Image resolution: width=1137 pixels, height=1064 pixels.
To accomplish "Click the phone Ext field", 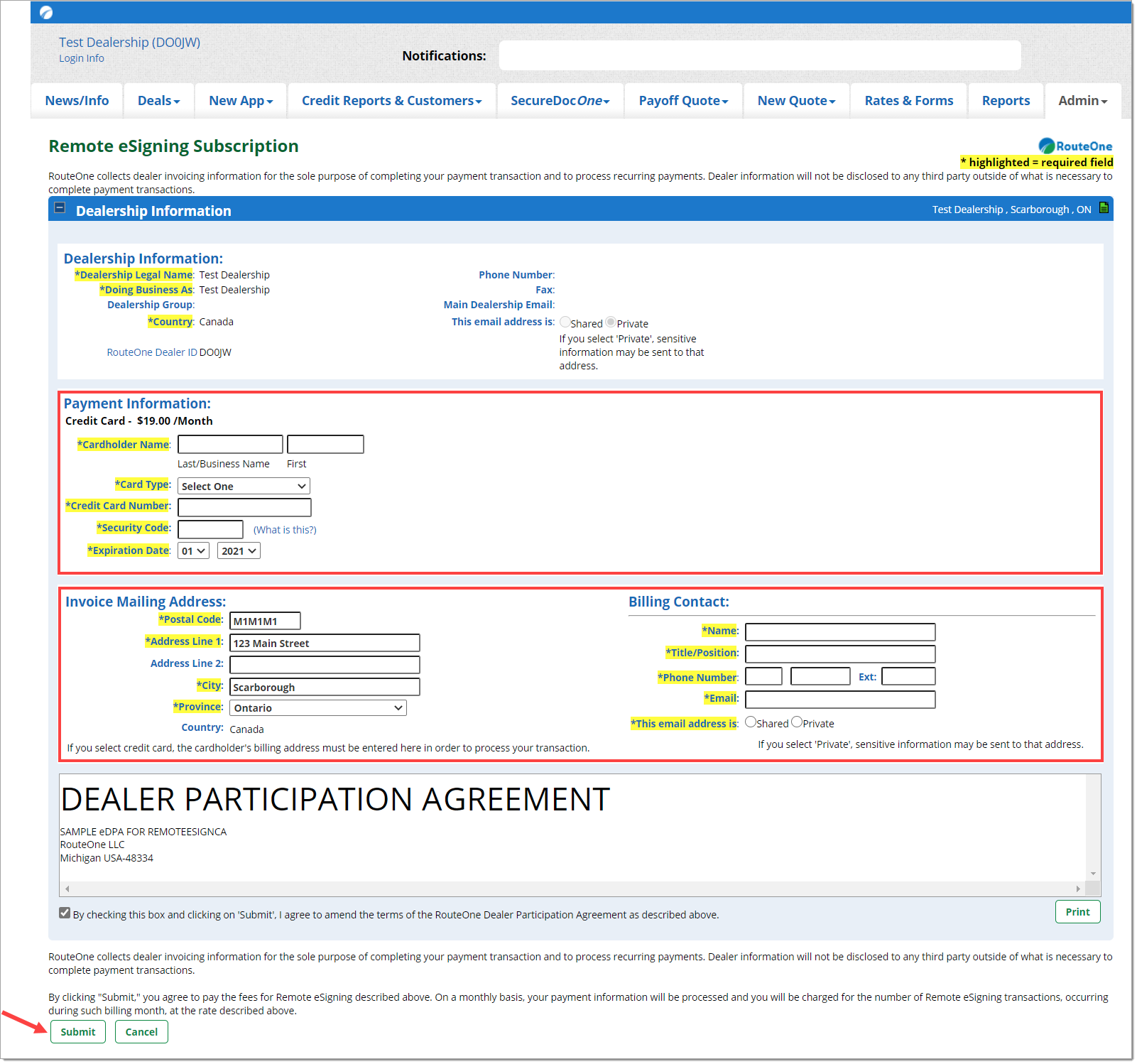I will 908,676.
